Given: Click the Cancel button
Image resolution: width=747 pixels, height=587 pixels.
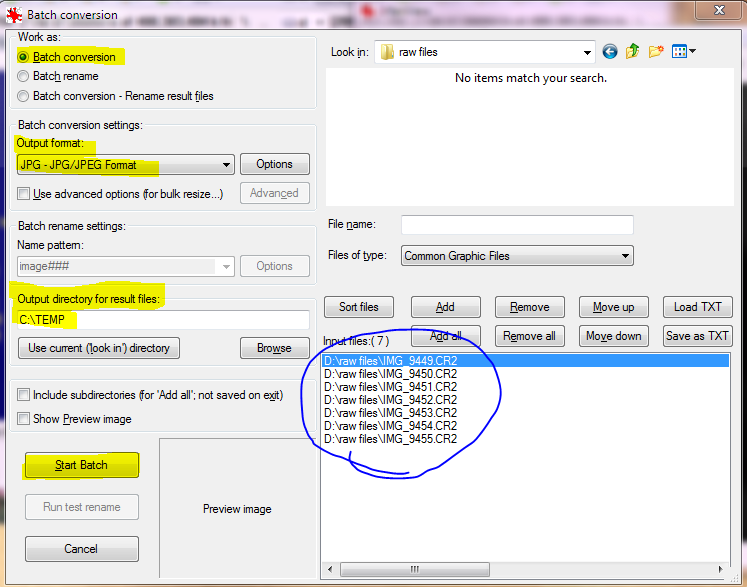Looking at the screenshot, I should point(82,549).
